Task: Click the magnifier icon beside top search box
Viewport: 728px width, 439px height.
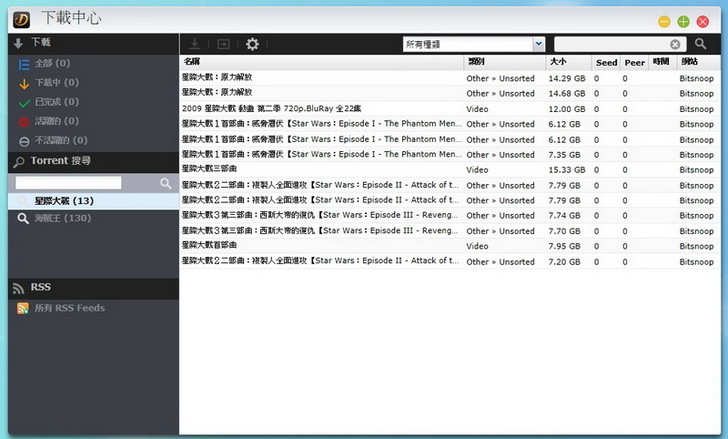Action: click(x=701, y=44)
